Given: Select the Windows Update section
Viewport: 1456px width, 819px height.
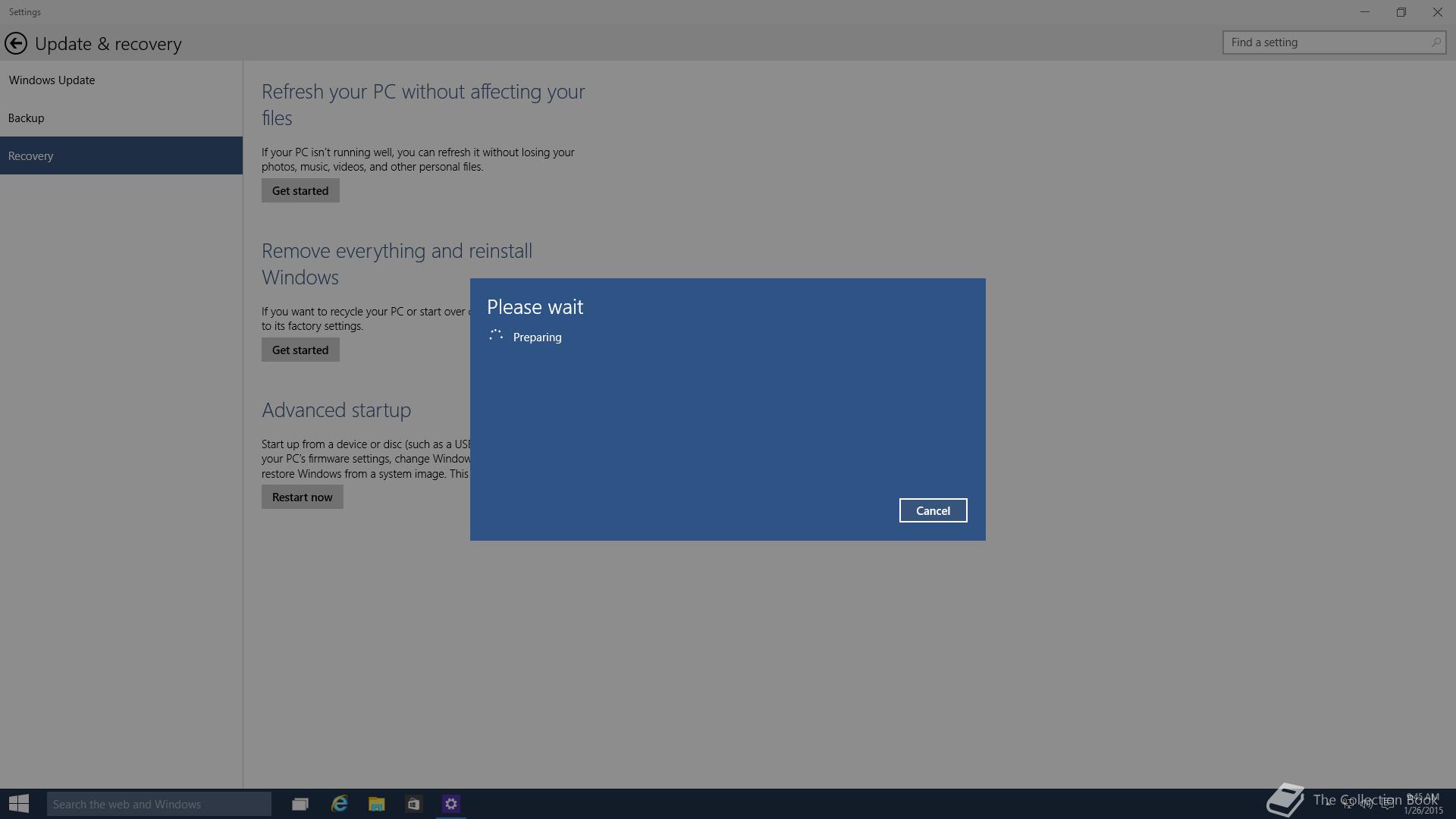Looking at the screenshot, I should (52, 80).
